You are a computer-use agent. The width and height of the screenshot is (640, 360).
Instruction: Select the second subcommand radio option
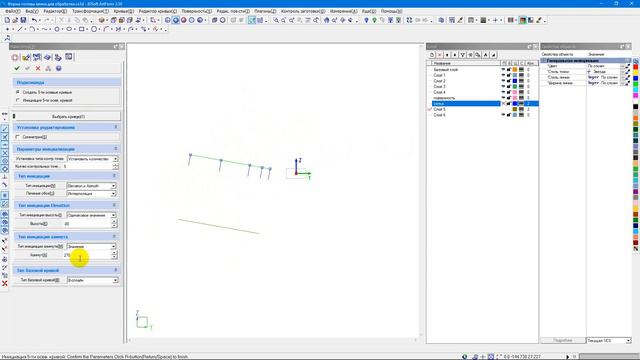[x=18, y=100]
